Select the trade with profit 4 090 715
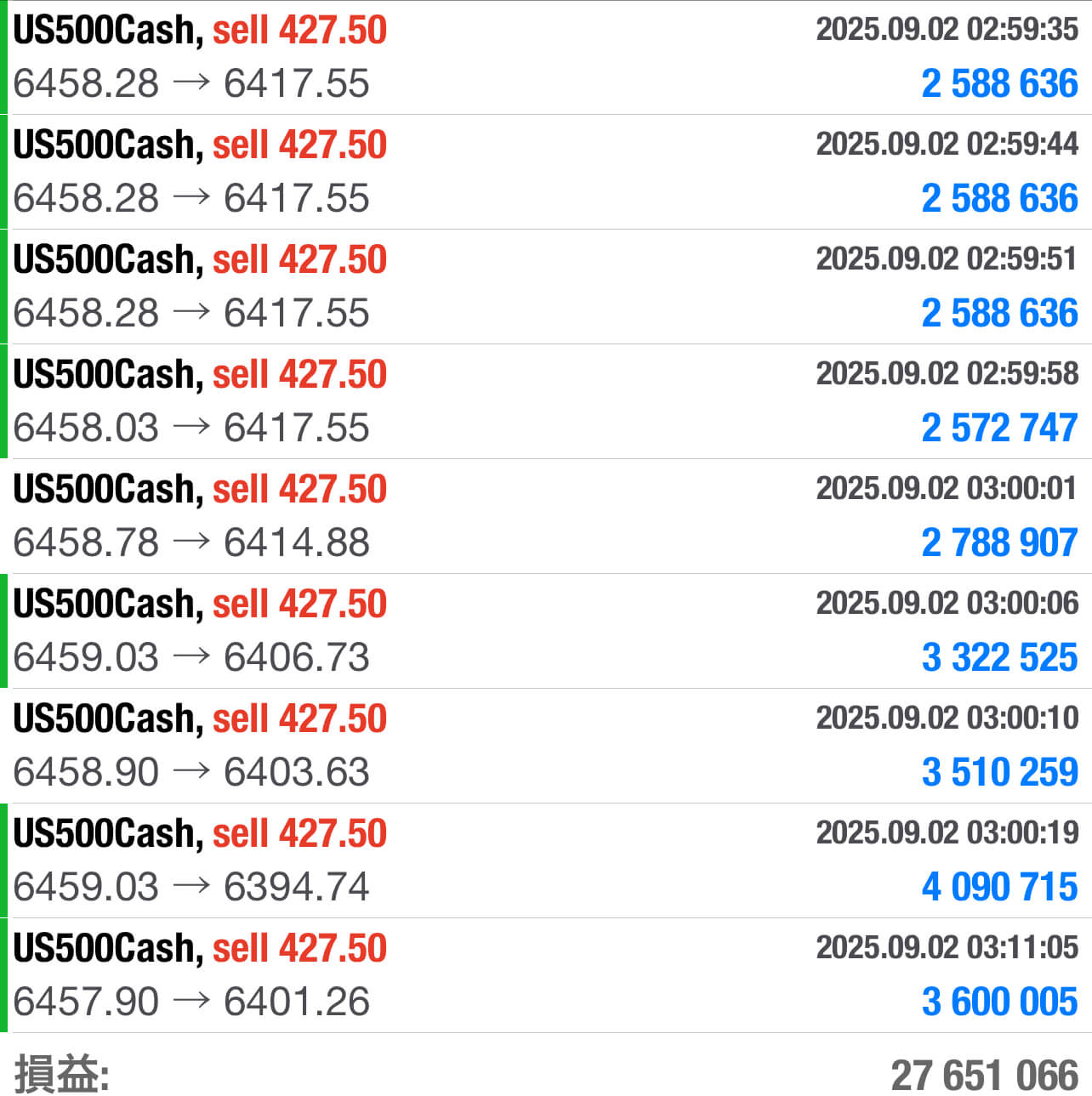Screen dimensions: 1092x1096 [x=546, y=860]
